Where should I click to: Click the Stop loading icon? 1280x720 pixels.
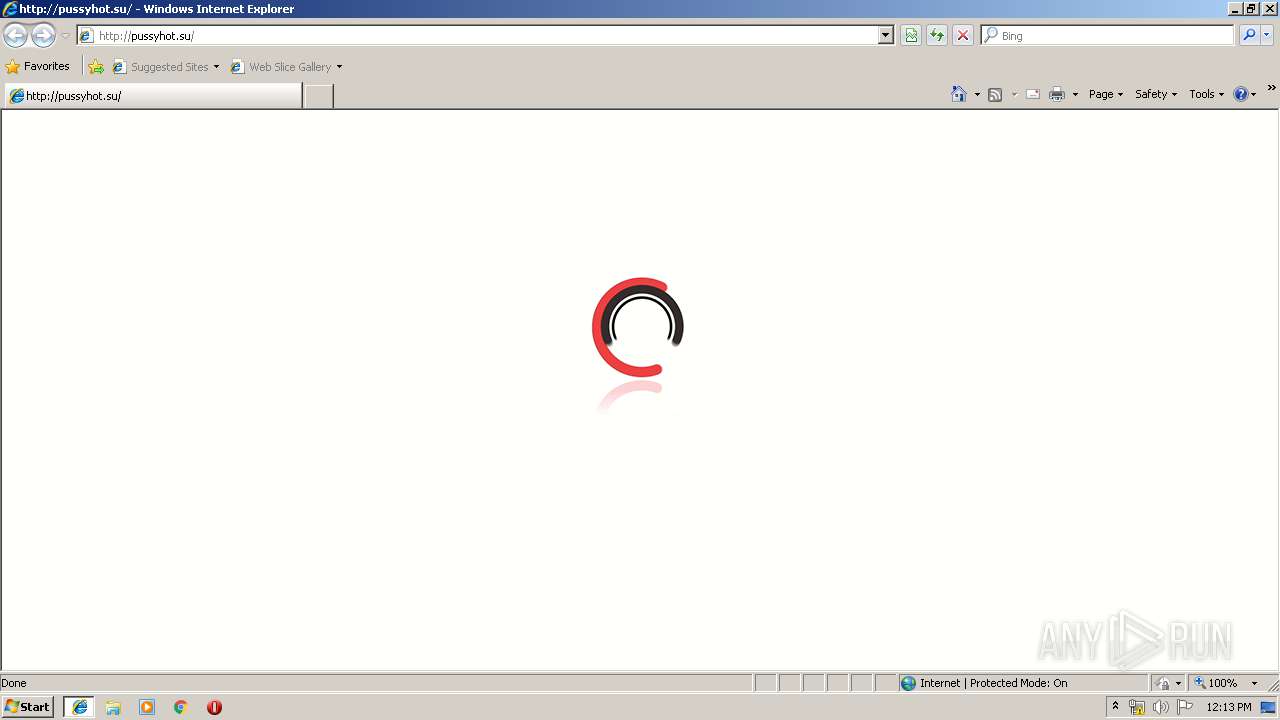(963, 36)
